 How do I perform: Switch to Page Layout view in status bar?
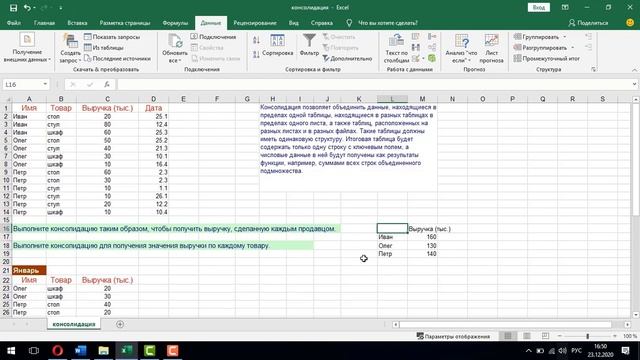[x=527, y=336]
